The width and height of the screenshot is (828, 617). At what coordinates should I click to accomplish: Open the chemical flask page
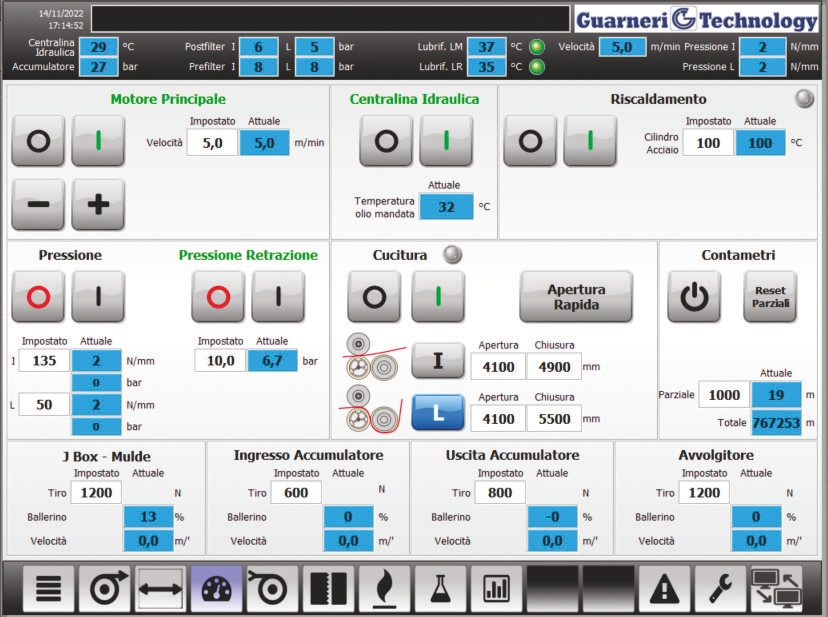click(441, 588)
